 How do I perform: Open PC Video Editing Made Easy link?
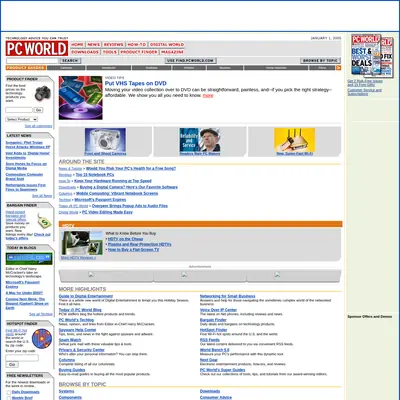click(107, 212)
